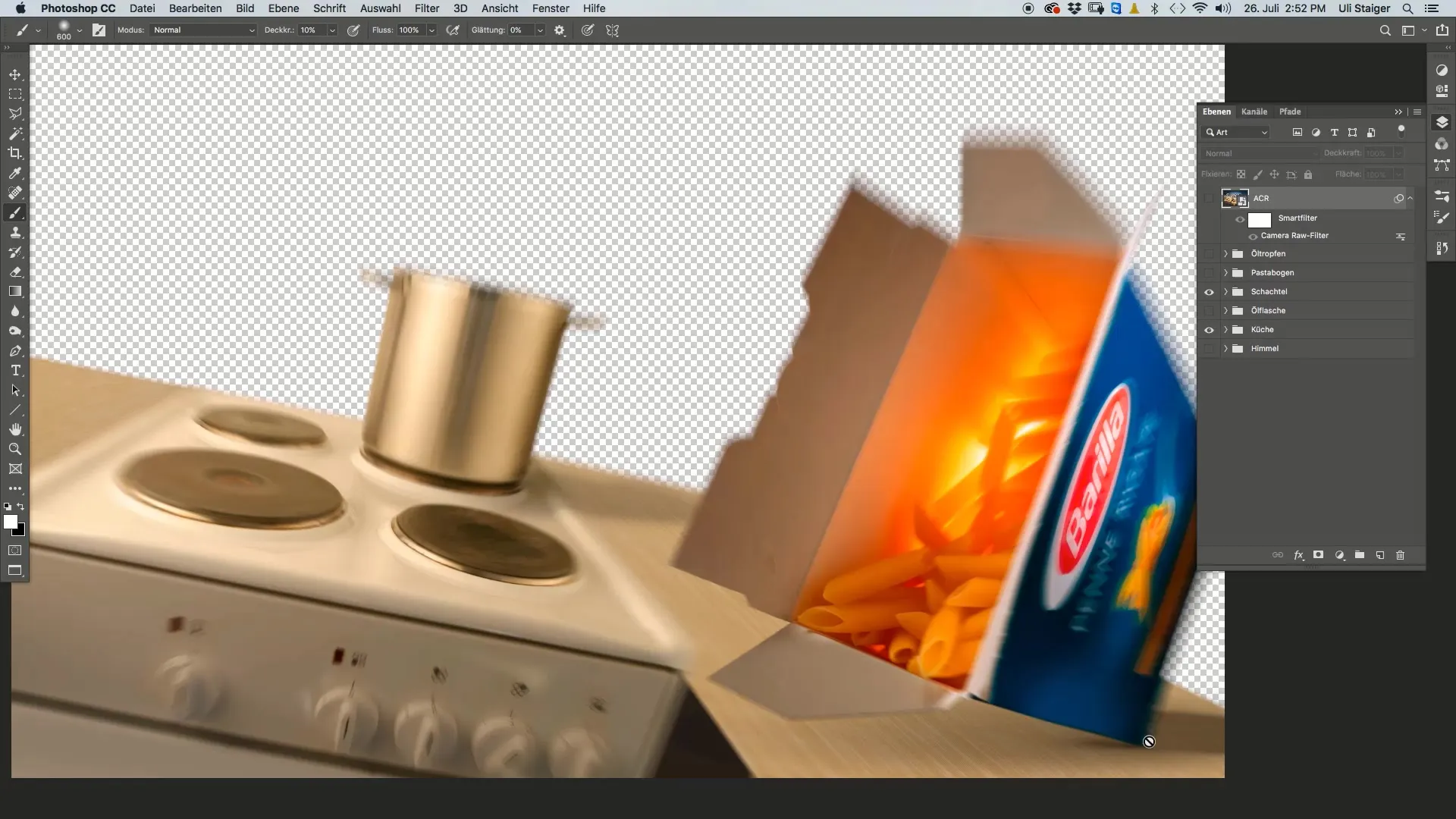Click the ACR layer thumbnail
1456x819 pixels.
1235,199
